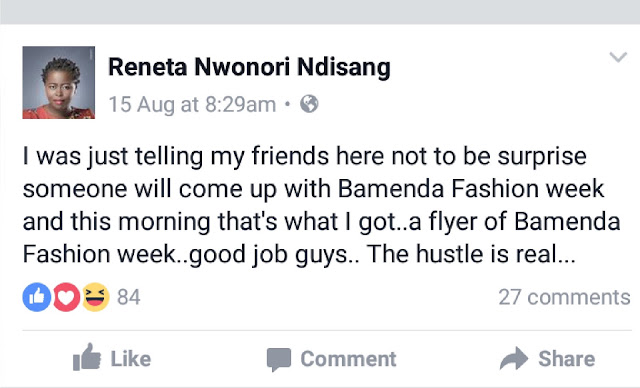Click the post's first line about friends
This screenshot has width=640, height=388.
(305, 157)
